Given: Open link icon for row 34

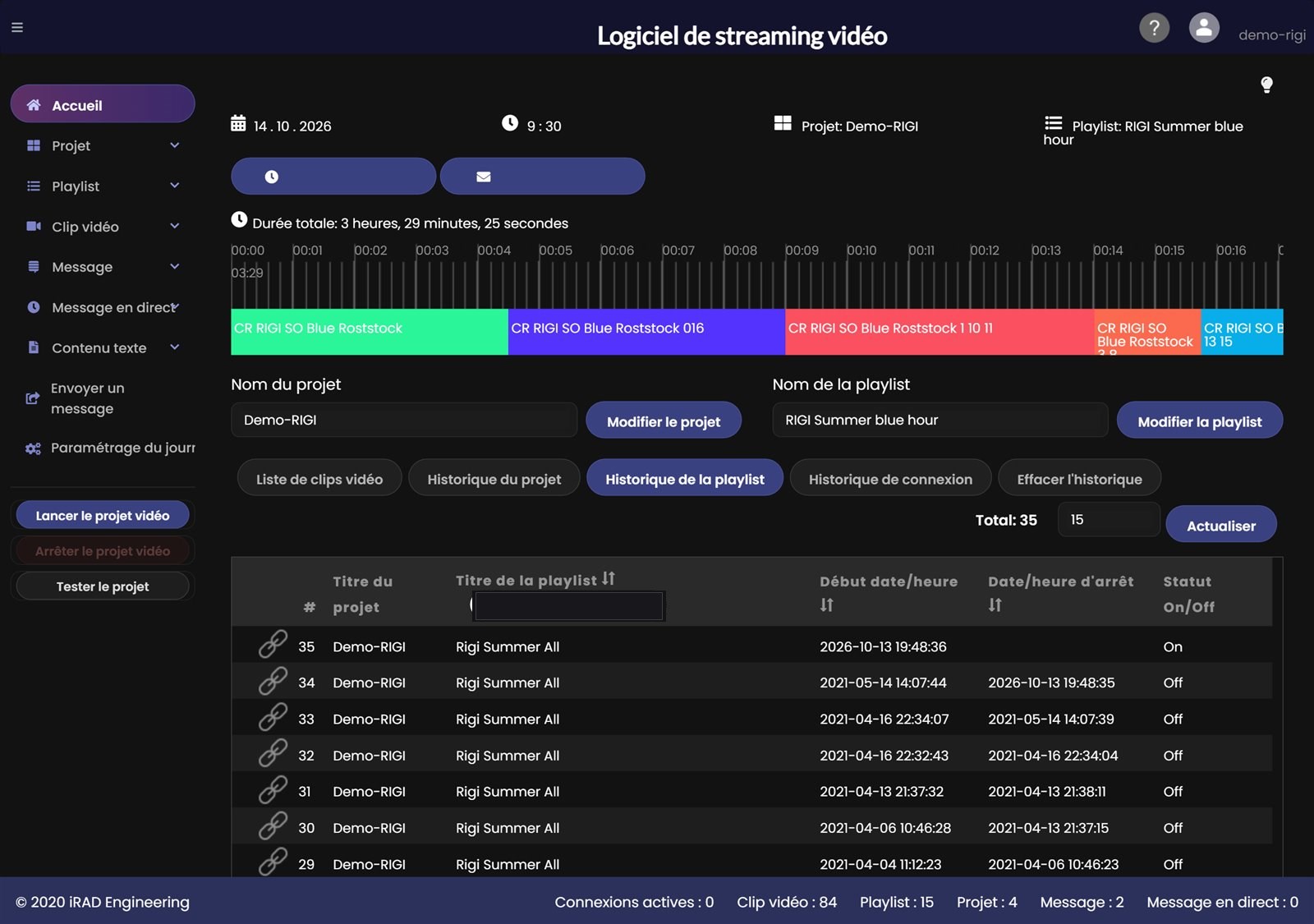Looking at the screenshot, I should click(x=273, y=681).
